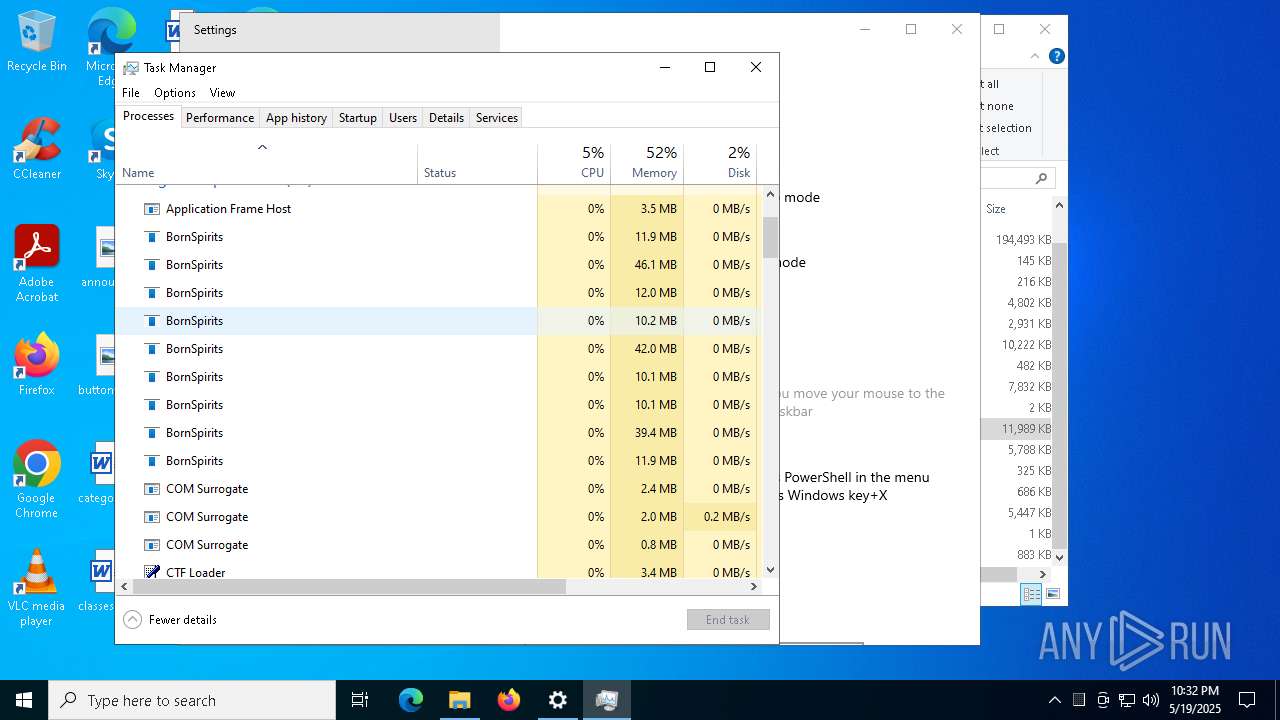Open the View menu in Task Manager
This screenshot has height=720, width=1280.
click(x=222, y=93)
